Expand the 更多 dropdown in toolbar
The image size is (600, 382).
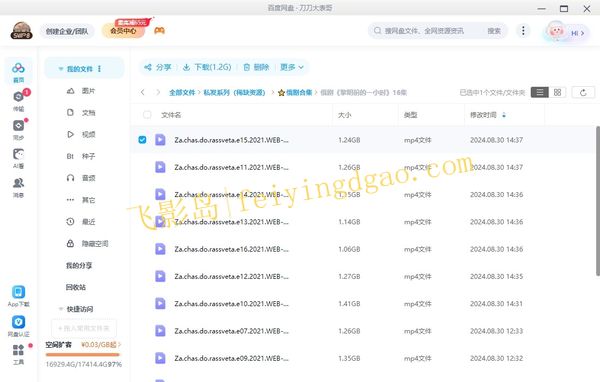[x=292, y=67]
